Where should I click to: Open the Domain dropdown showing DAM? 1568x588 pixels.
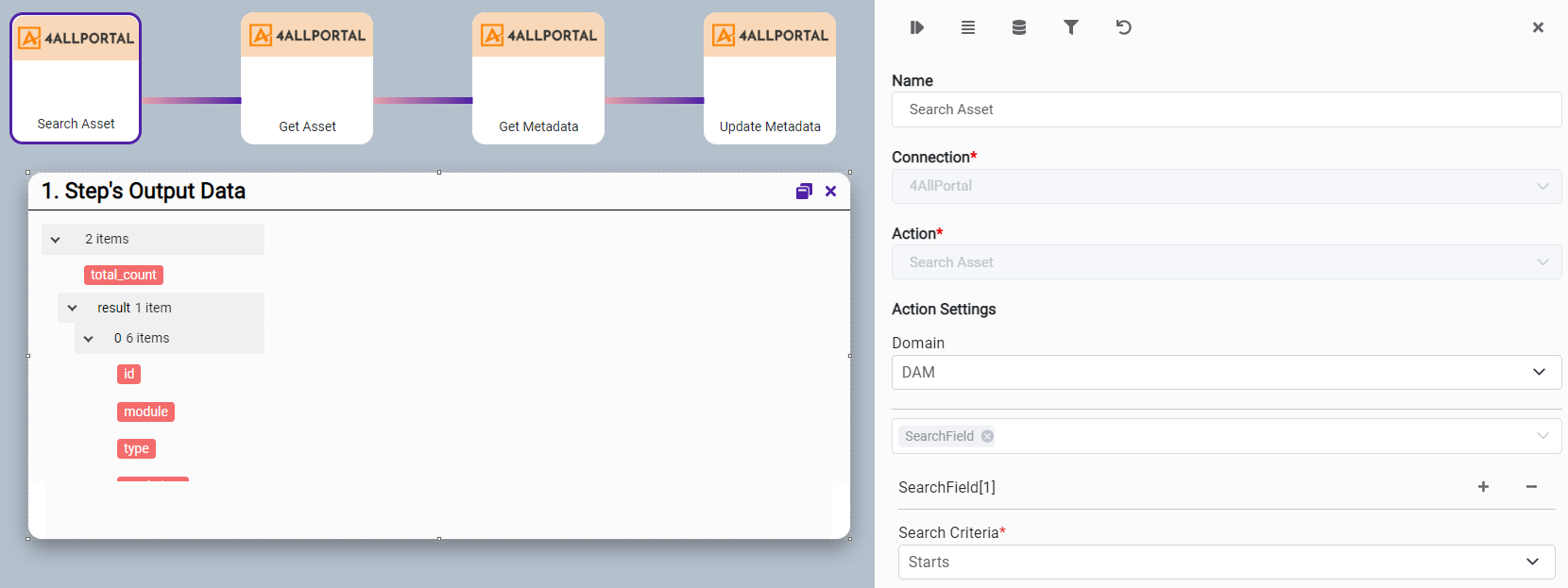point(1225,372)
